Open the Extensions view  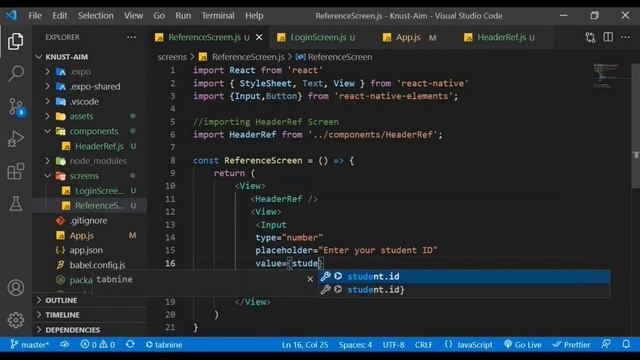pos(16,171)
